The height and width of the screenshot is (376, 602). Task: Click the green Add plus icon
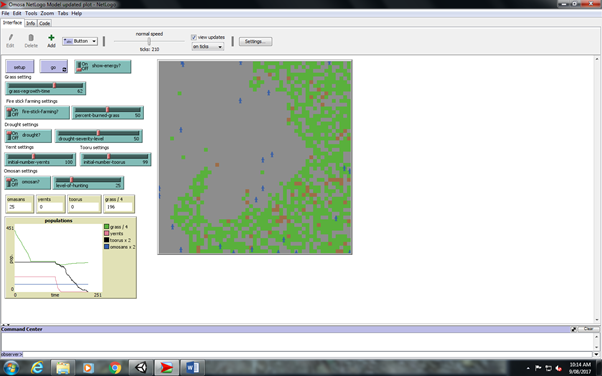51,38
